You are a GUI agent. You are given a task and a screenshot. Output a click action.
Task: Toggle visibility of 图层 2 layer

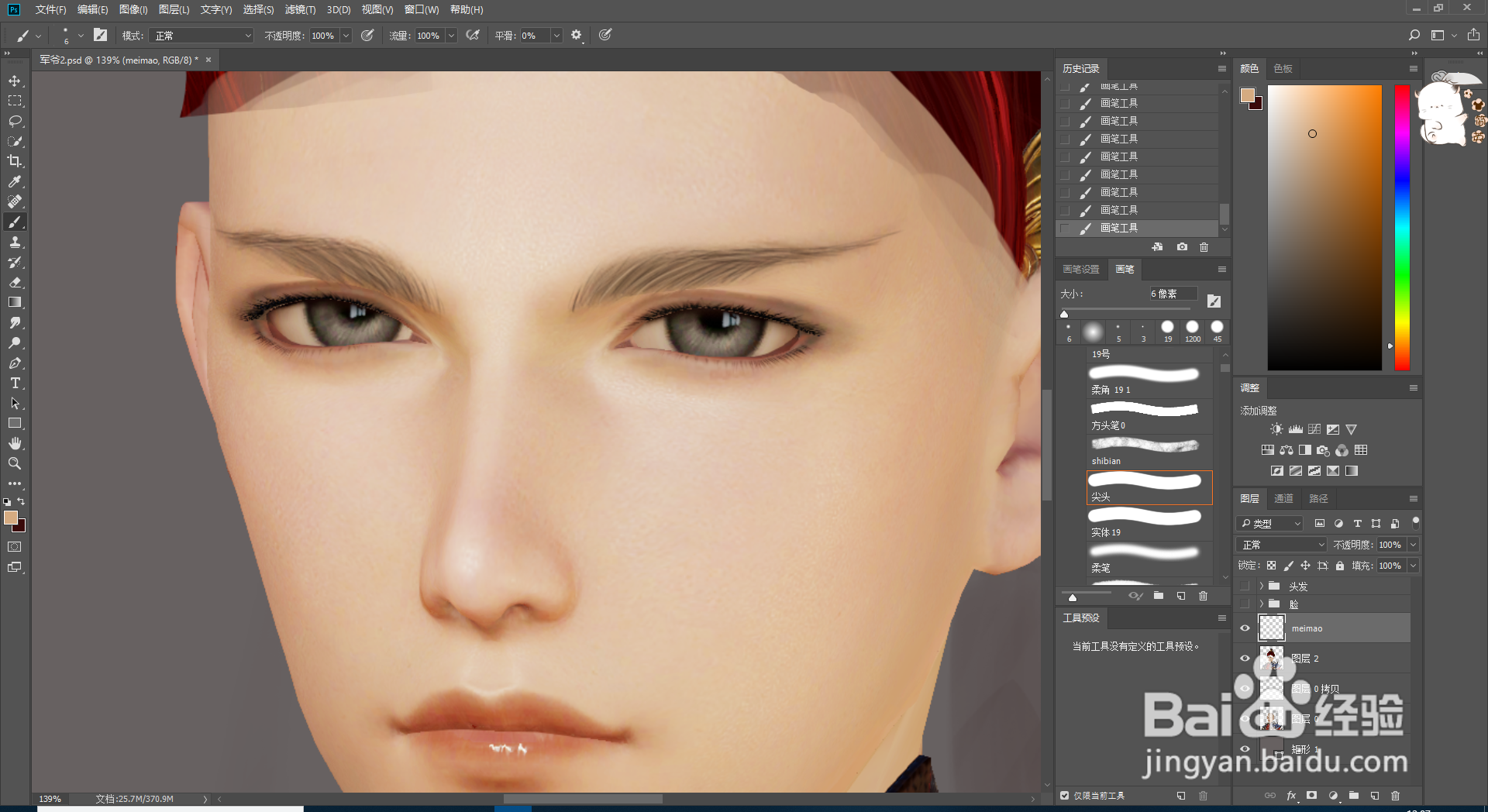[x=1245, y=659]
